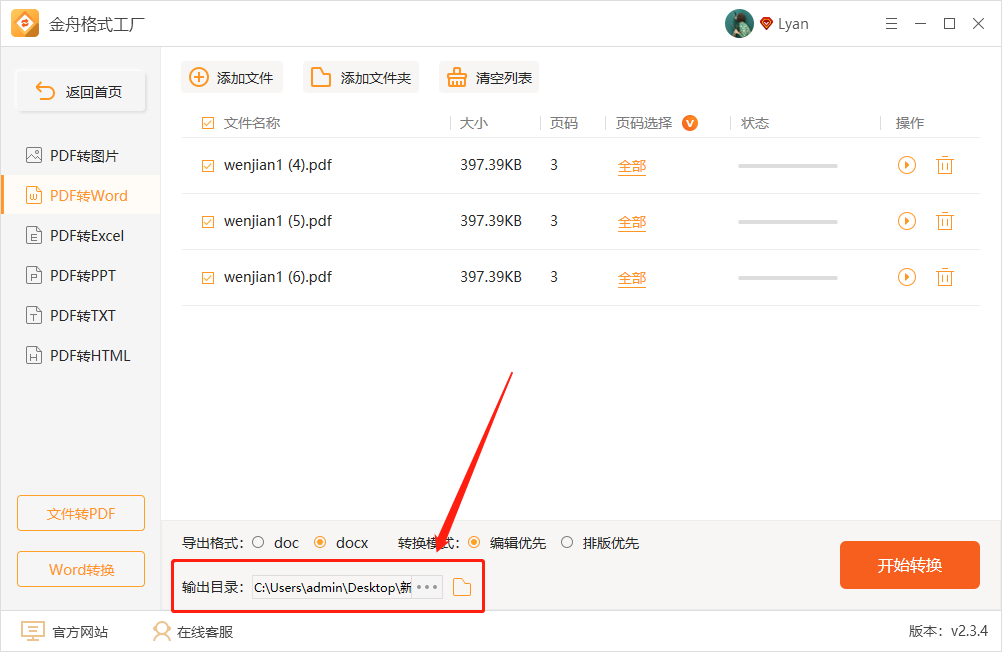Select the 排版优先 conversion mode radio
Image resolution: width=1002 pixels, height=652 pixels.
[567, 542]
